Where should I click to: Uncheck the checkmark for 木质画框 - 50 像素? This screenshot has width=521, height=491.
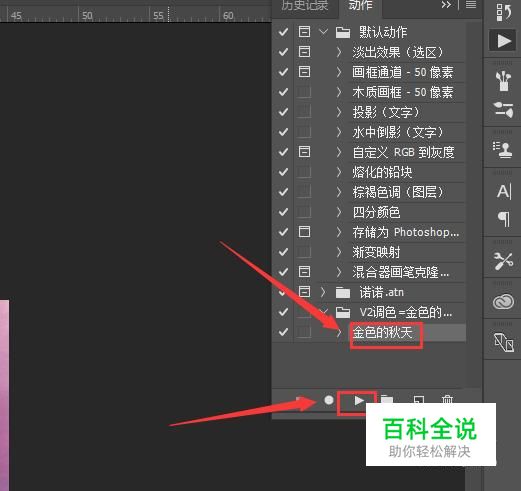tap(283, 92)
